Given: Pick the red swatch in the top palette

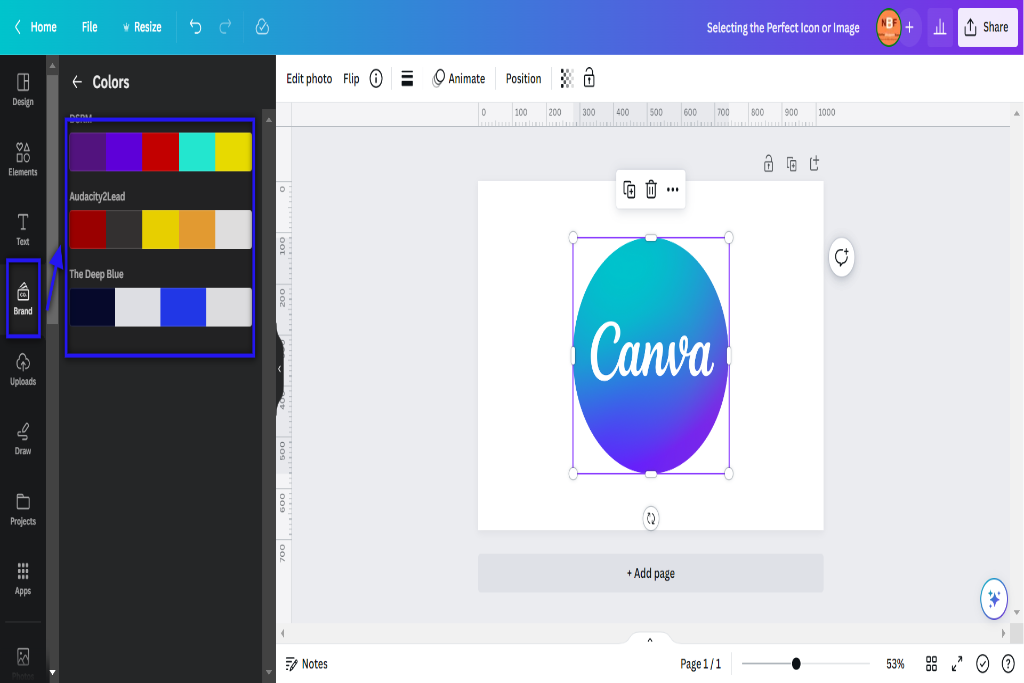Looking at the screenshot, I should 161,151.
